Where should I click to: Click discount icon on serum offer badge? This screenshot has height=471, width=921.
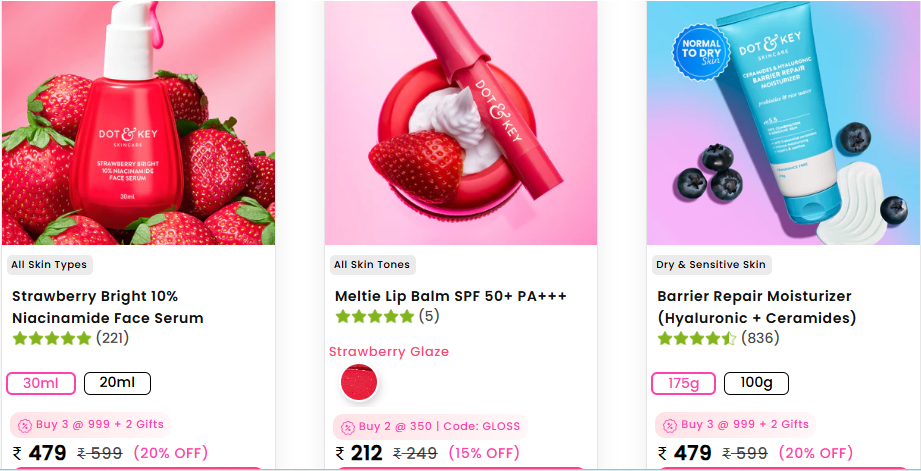[25, 425]
